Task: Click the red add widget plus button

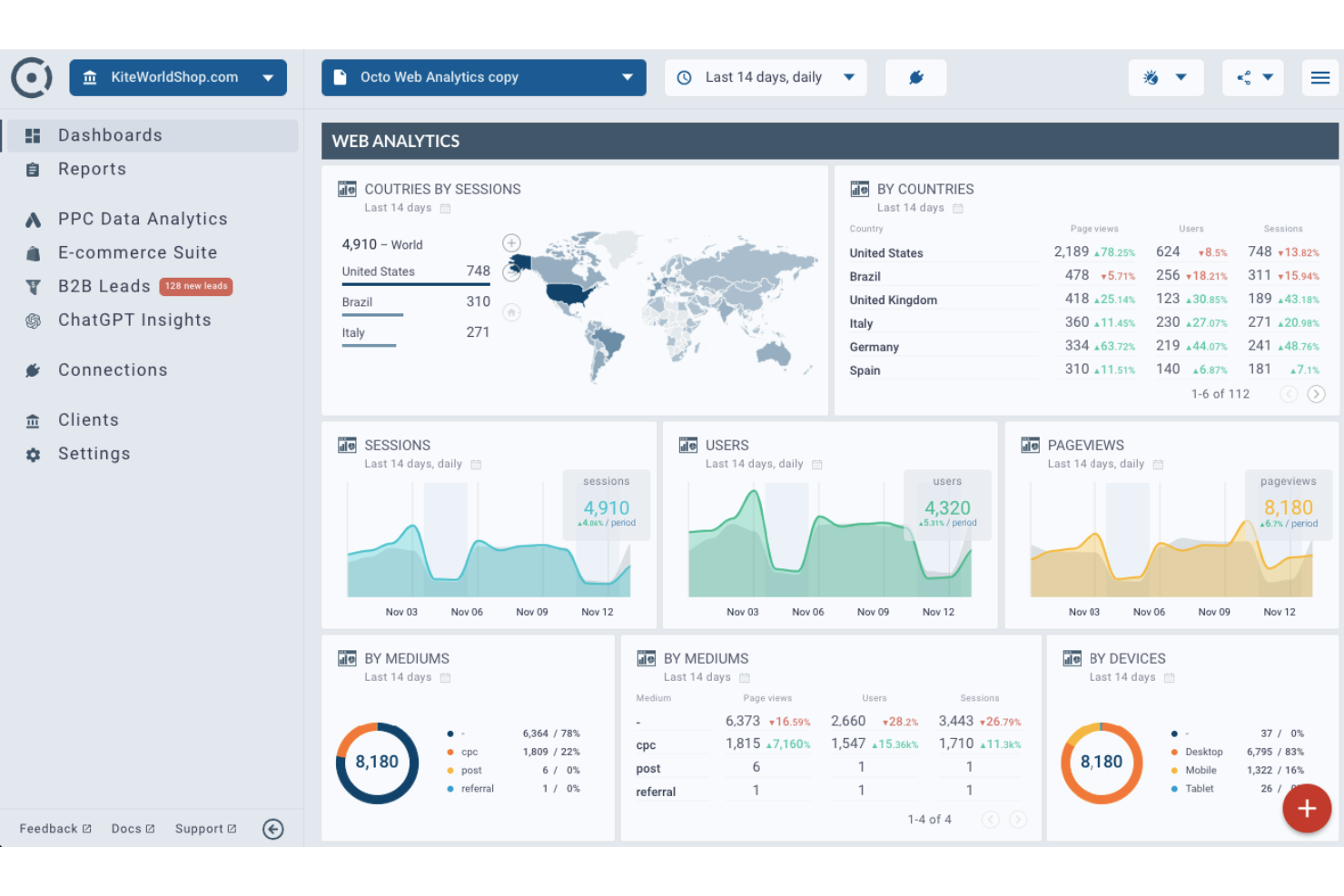Action: [1307, 808]
